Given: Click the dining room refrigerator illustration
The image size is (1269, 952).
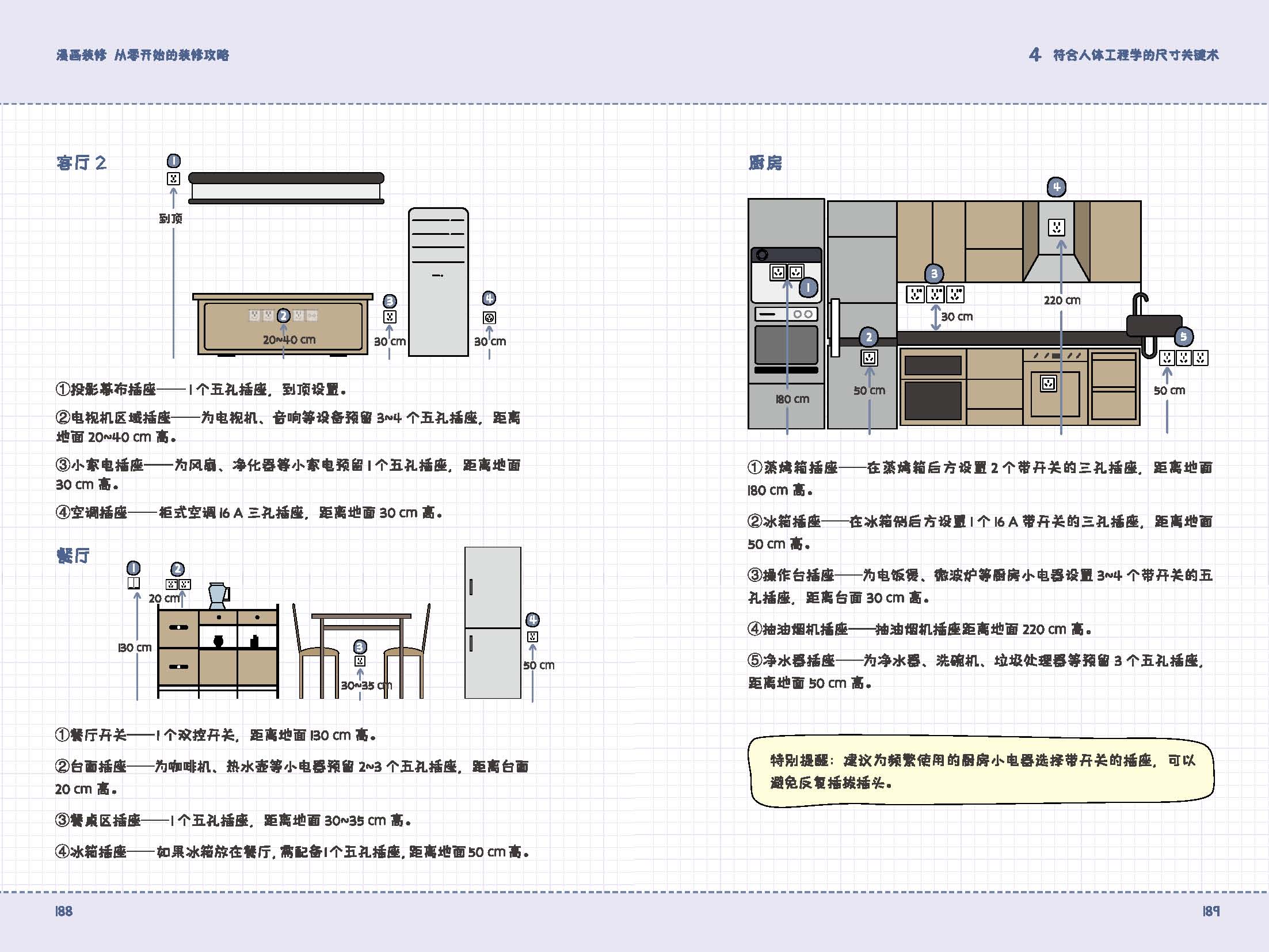Looking at the screenshot, I should coord(493,623).
